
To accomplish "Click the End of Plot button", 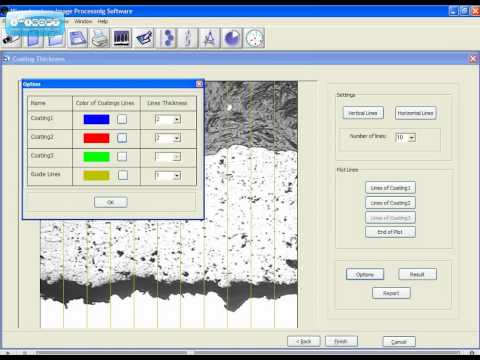I will (390, 232).
